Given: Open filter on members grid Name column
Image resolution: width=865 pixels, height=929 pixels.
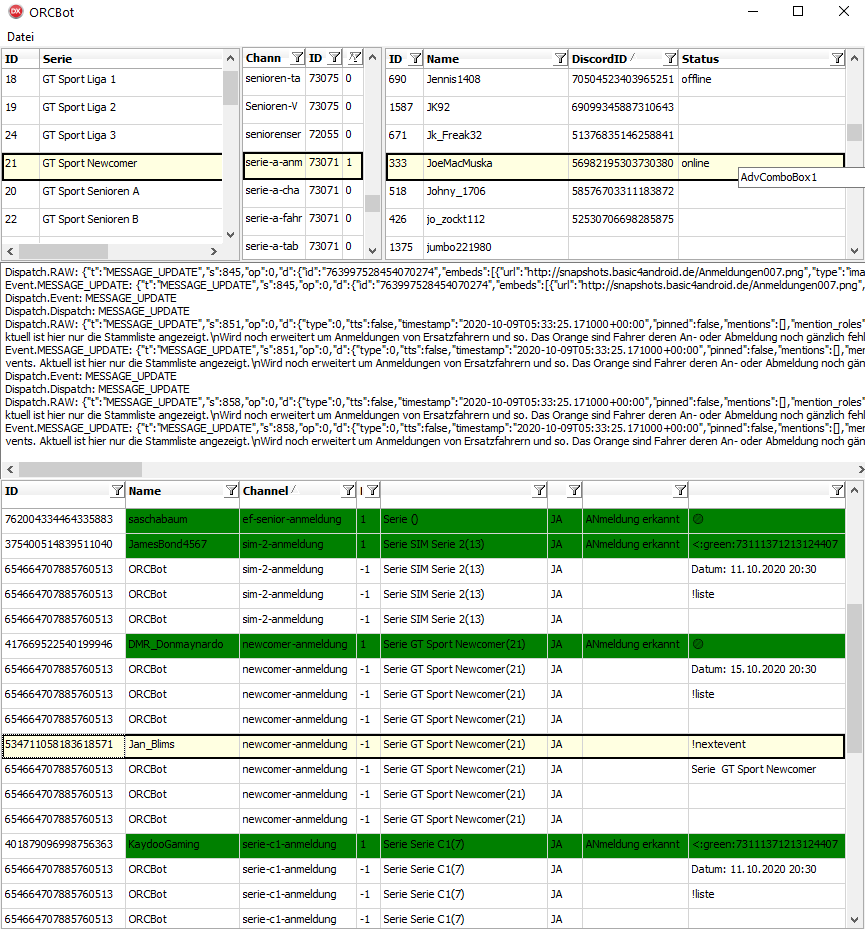Looking at the screenshot, I should coord(560,59).
